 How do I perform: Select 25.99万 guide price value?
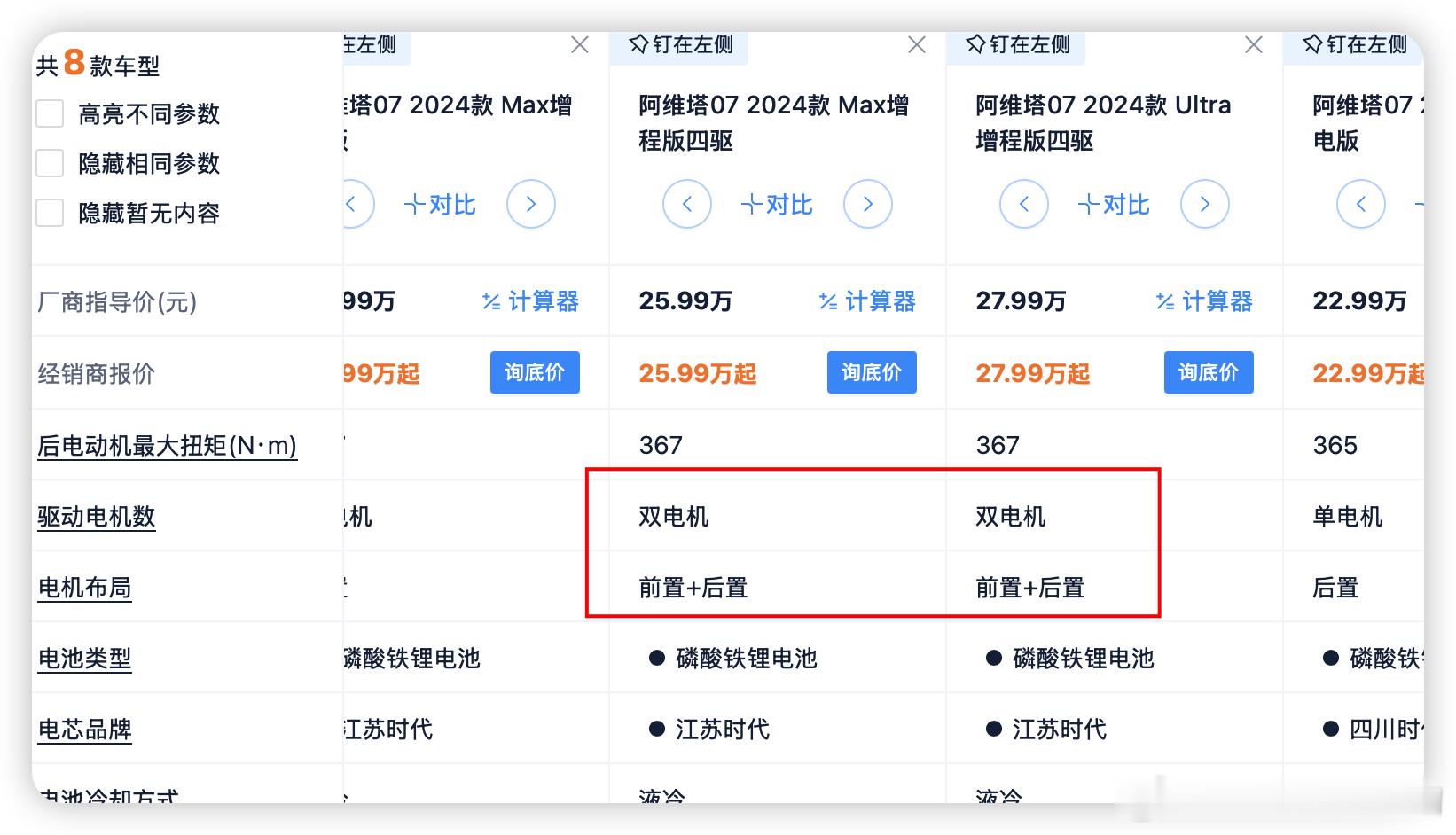tap(685, 301)
